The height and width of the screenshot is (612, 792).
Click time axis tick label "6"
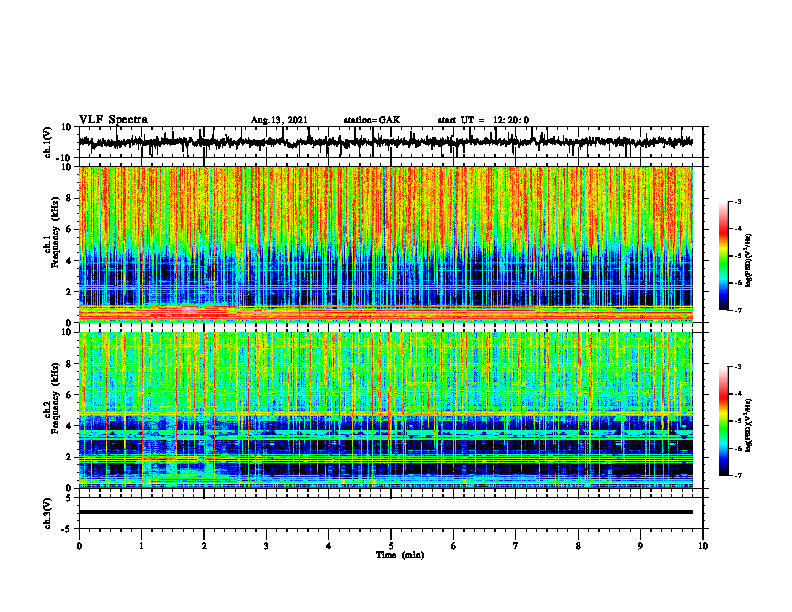pos(454,546)
